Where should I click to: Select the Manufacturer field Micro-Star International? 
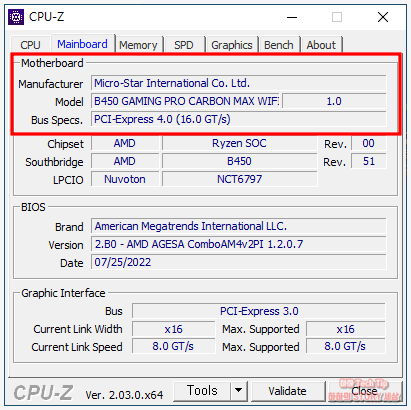point(239,83)
